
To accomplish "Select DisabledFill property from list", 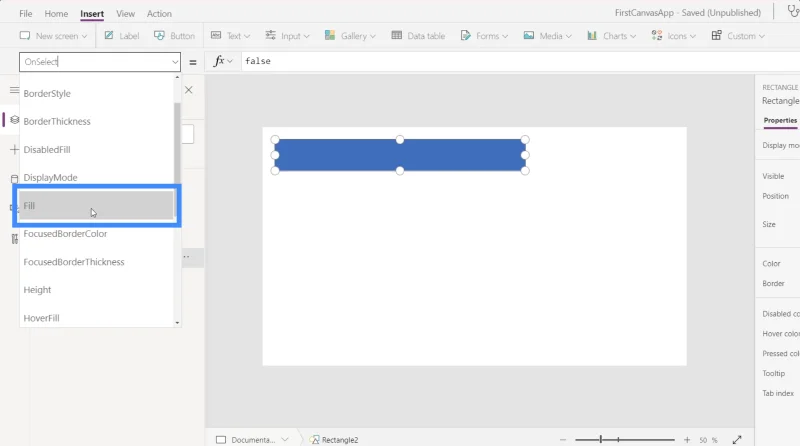I will [x=97, y=150].
